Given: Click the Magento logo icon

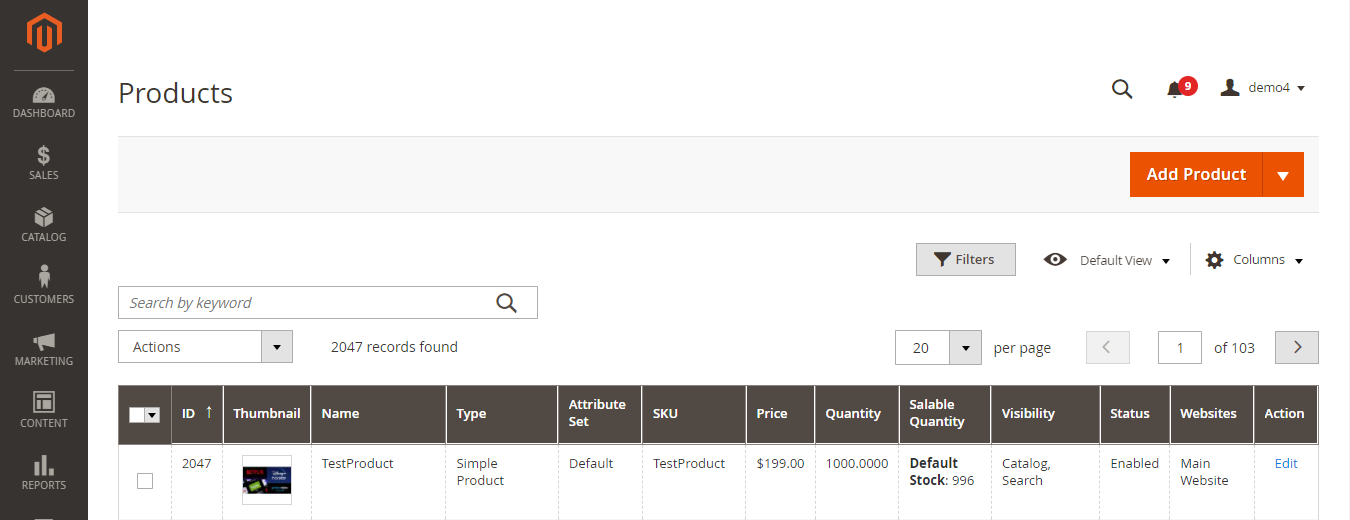Looking at the screenshot, I should (x=44, y=33).
